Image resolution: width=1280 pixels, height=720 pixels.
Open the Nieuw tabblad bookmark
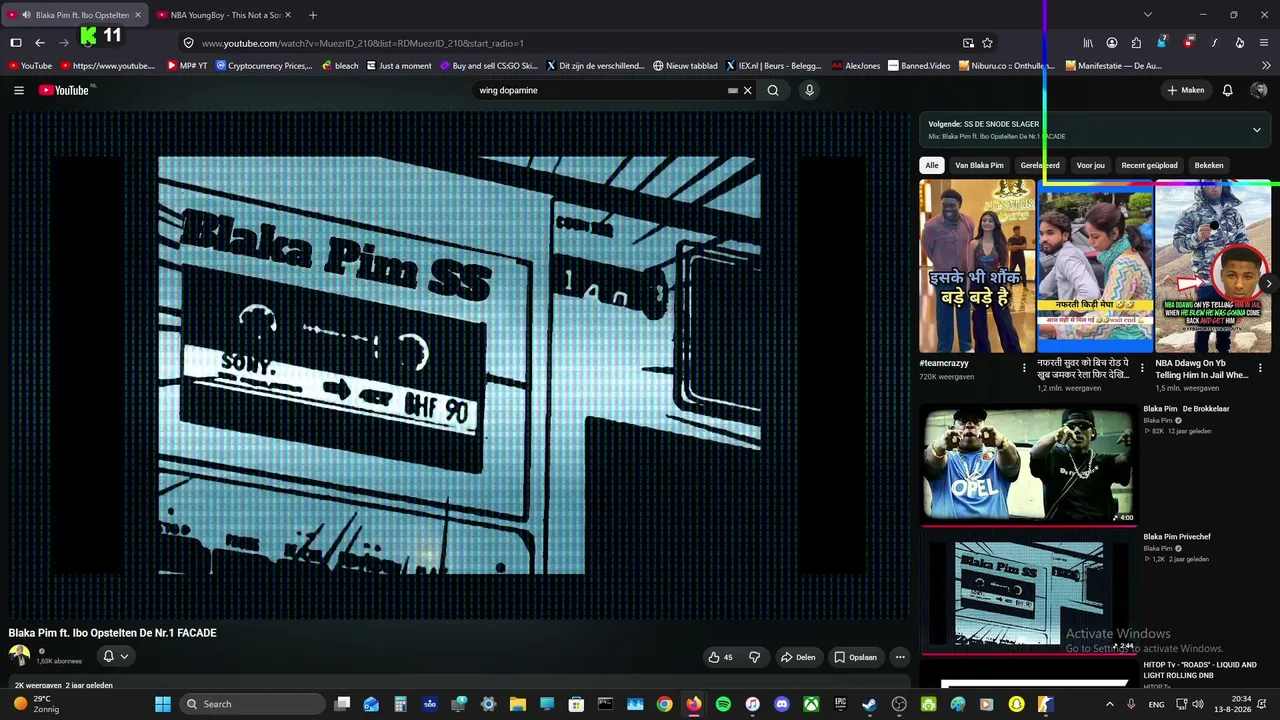[x=685, y=66]
